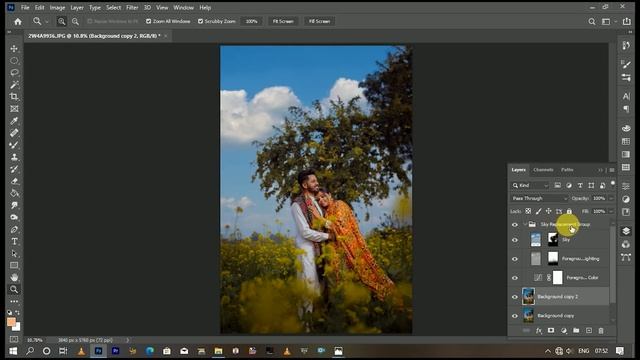Open the Search icon at top right
This screenshot has width=640, height=360.
tap(592, 21)
